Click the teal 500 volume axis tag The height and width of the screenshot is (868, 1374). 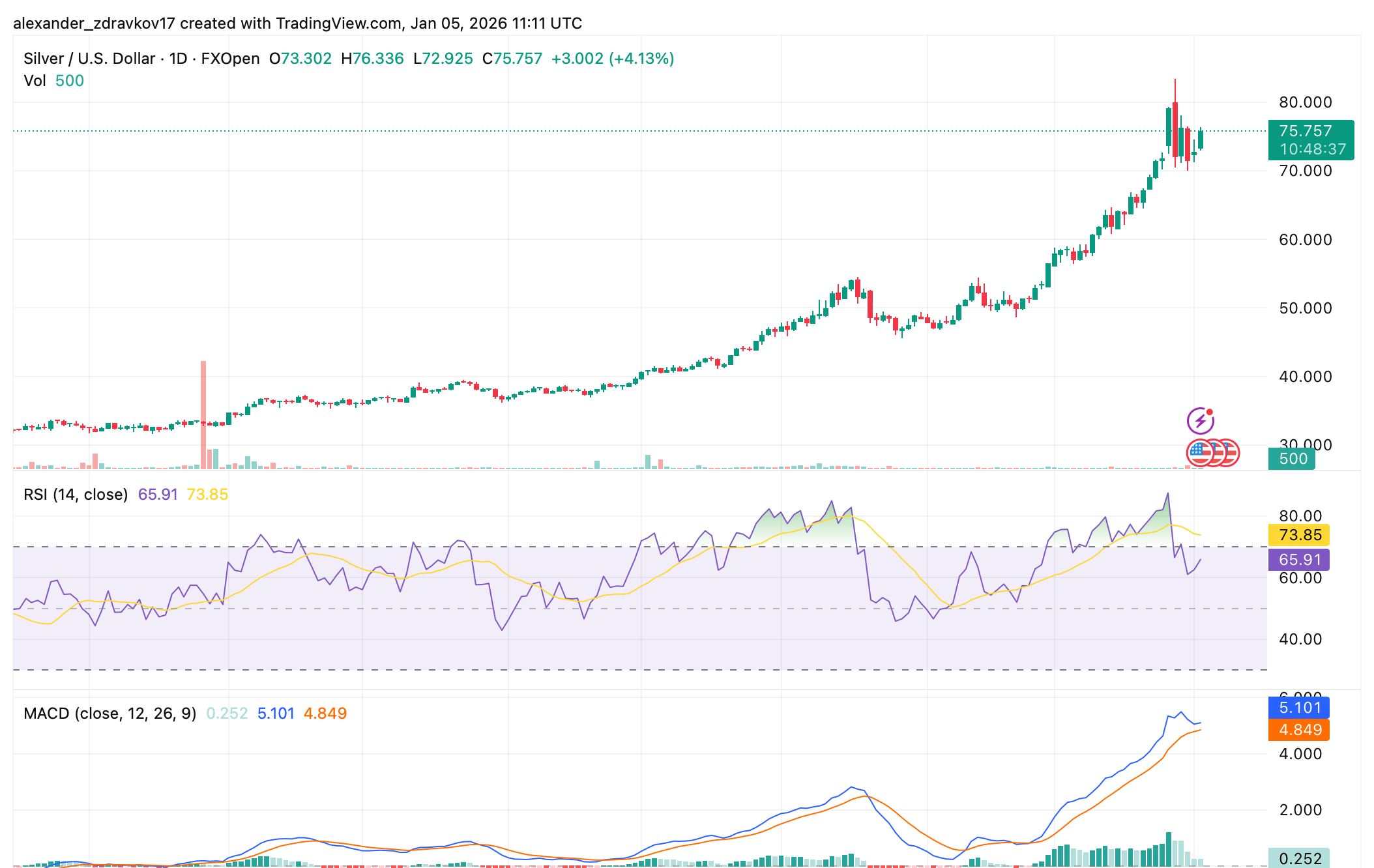1292,459
